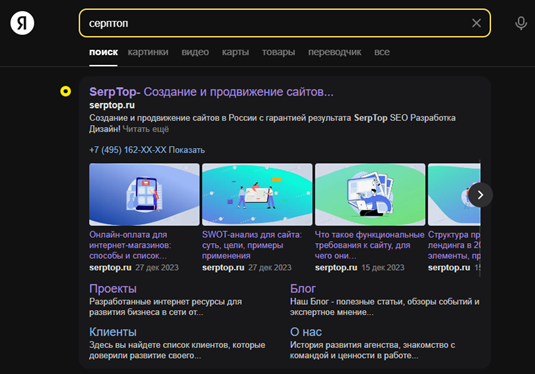This screenshot has width=535, height=374.
Task: Switch to the 'картинки' tab
Action: pos(148,52)
